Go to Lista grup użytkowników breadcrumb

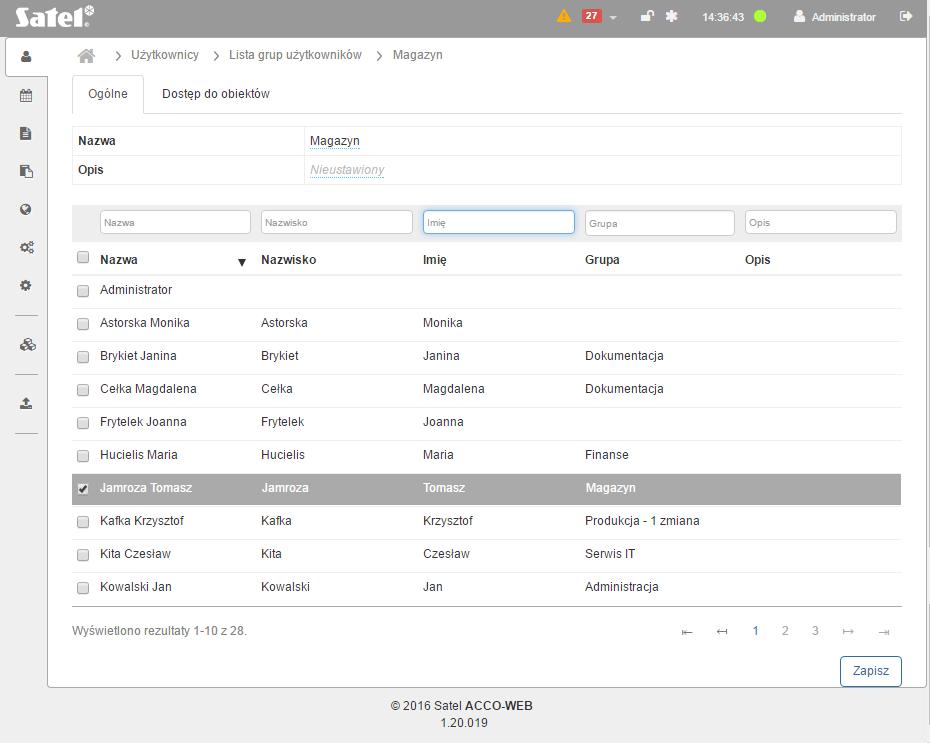pyautogui.click(x=295, y=55)
